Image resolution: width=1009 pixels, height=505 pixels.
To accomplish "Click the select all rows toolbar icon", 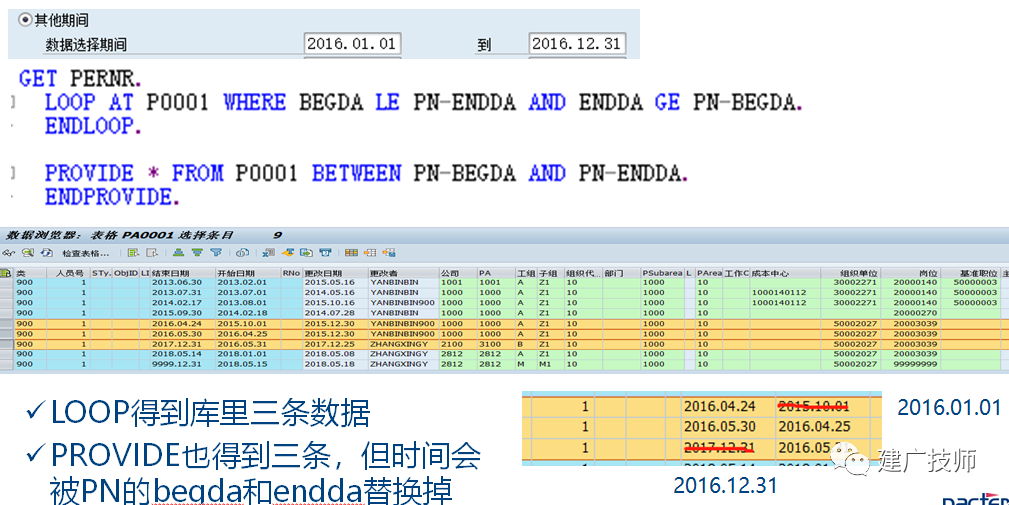I will point(133,253).
